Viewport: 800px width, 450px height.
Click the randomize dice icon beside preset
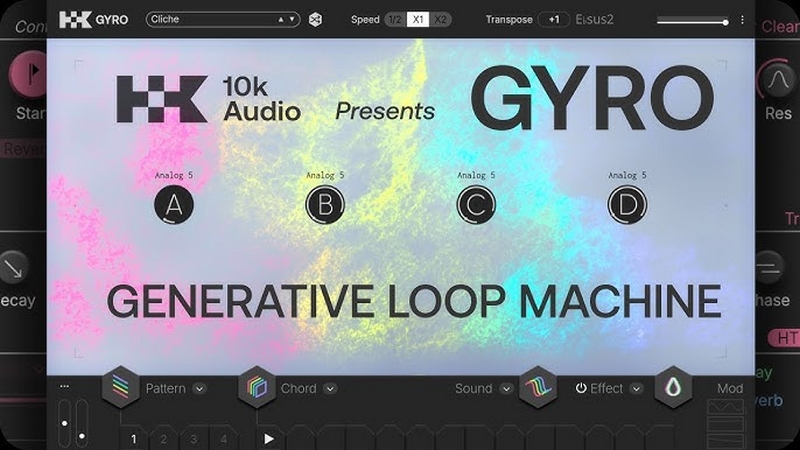click(x=315, y=20)
